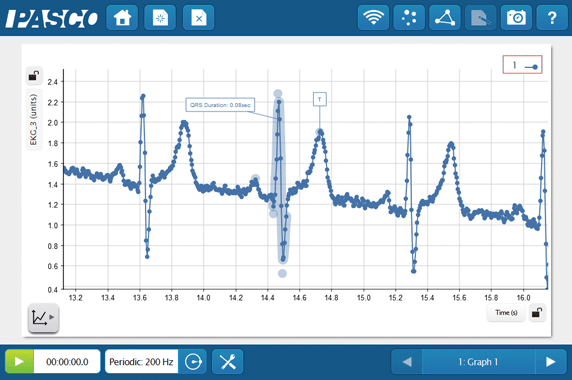Select the QRS Duration annotation box
The image size is (572, 380).
pyautogui.click(x=220, y=105)
